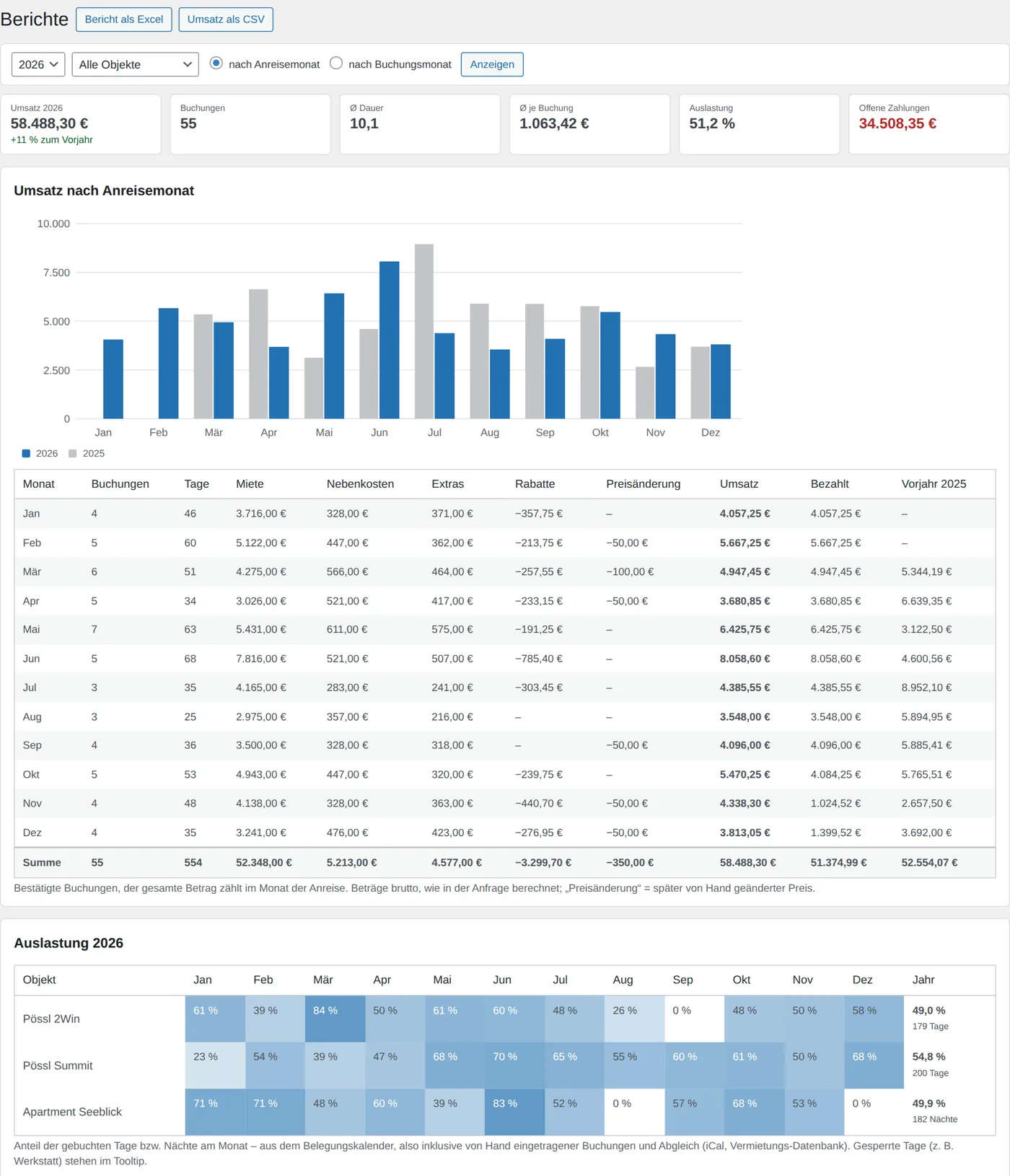Click the Buchungen card value 55
Viewport: 1010px width, 1176px height.
[188, 123]
